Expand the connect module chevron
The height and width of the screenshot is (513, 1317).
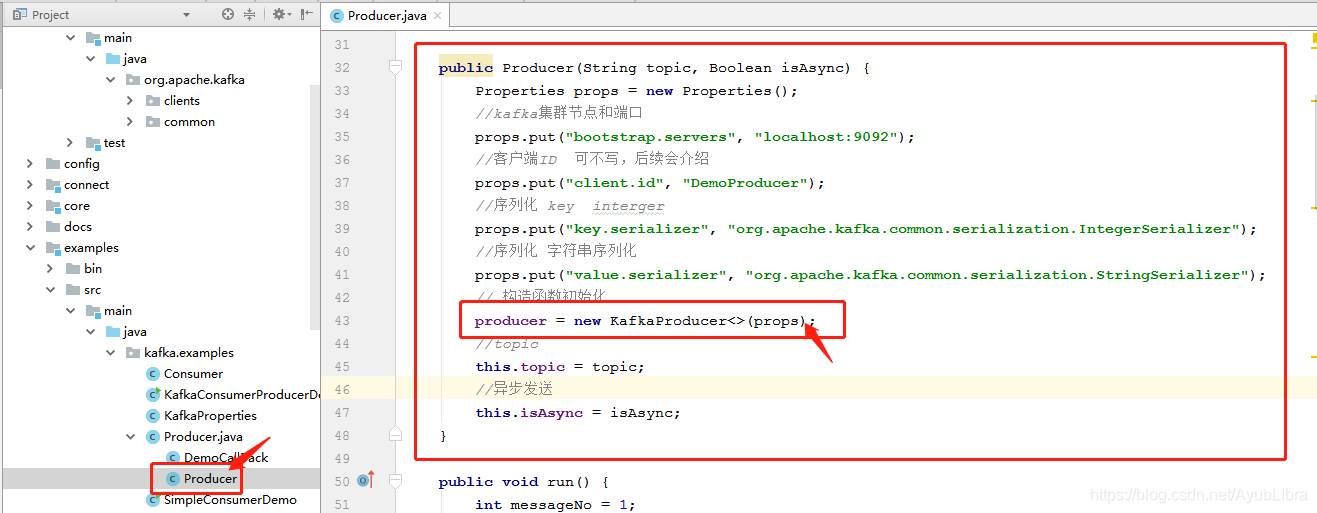pos(30,185)
